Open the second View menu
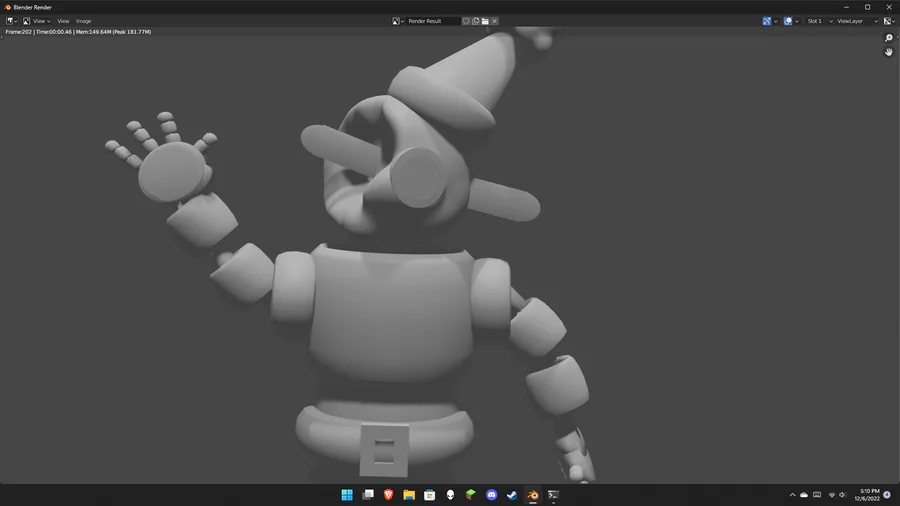This screenshot has width=900, height=506. [x=63, y=21]
